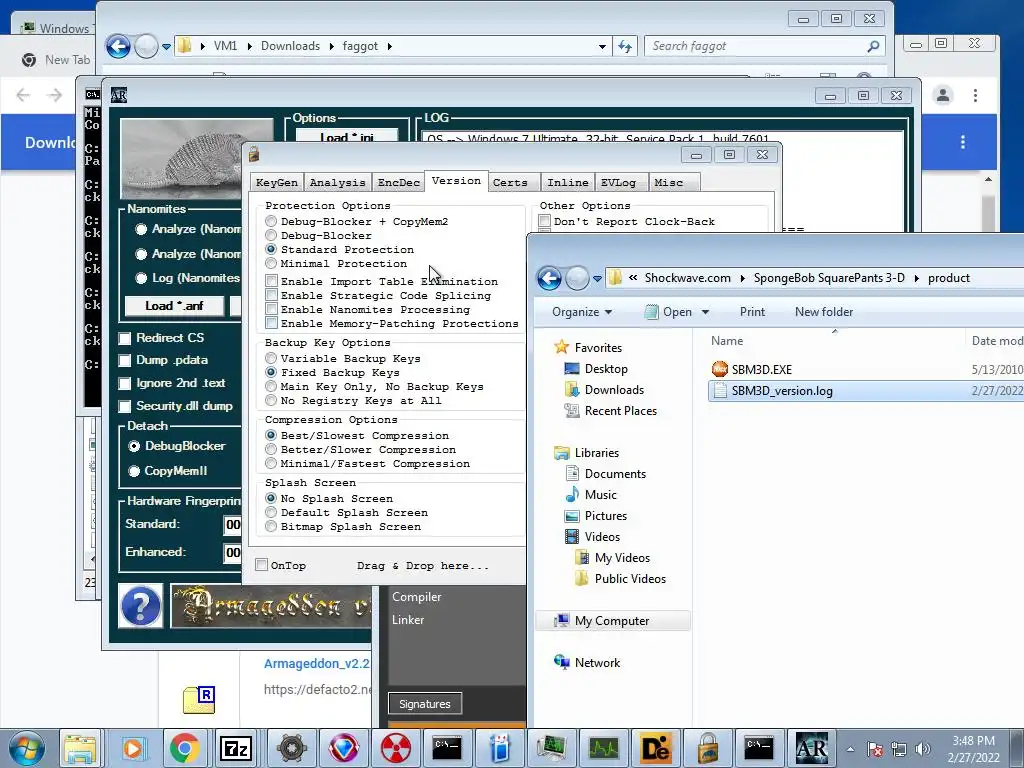1024x768 pixels.
Task: Expand breadcrumb arrow after VM1
Action: coord(249,46)
